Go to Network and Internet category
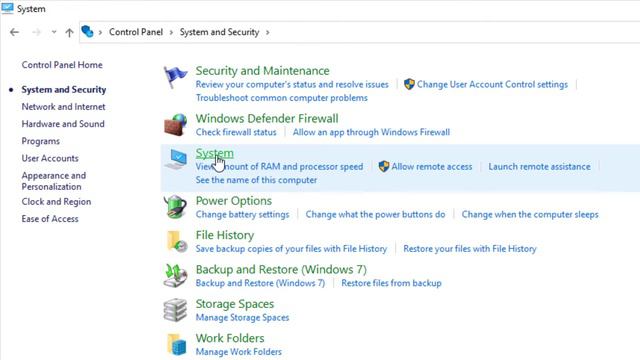The width and height of the screenshot is (640, 360). click(63, 107)
